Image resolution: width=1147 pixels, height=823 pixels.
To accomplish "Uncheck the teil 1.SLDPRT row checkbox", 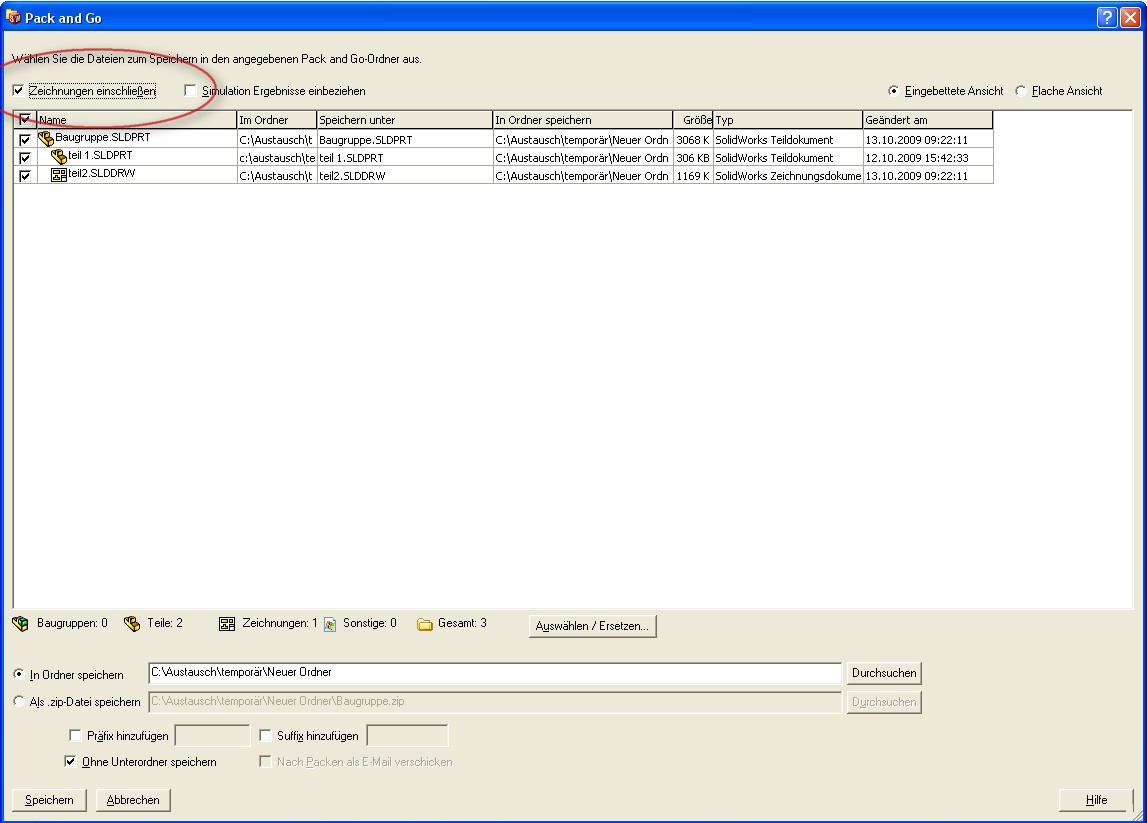I will [25, 157].
